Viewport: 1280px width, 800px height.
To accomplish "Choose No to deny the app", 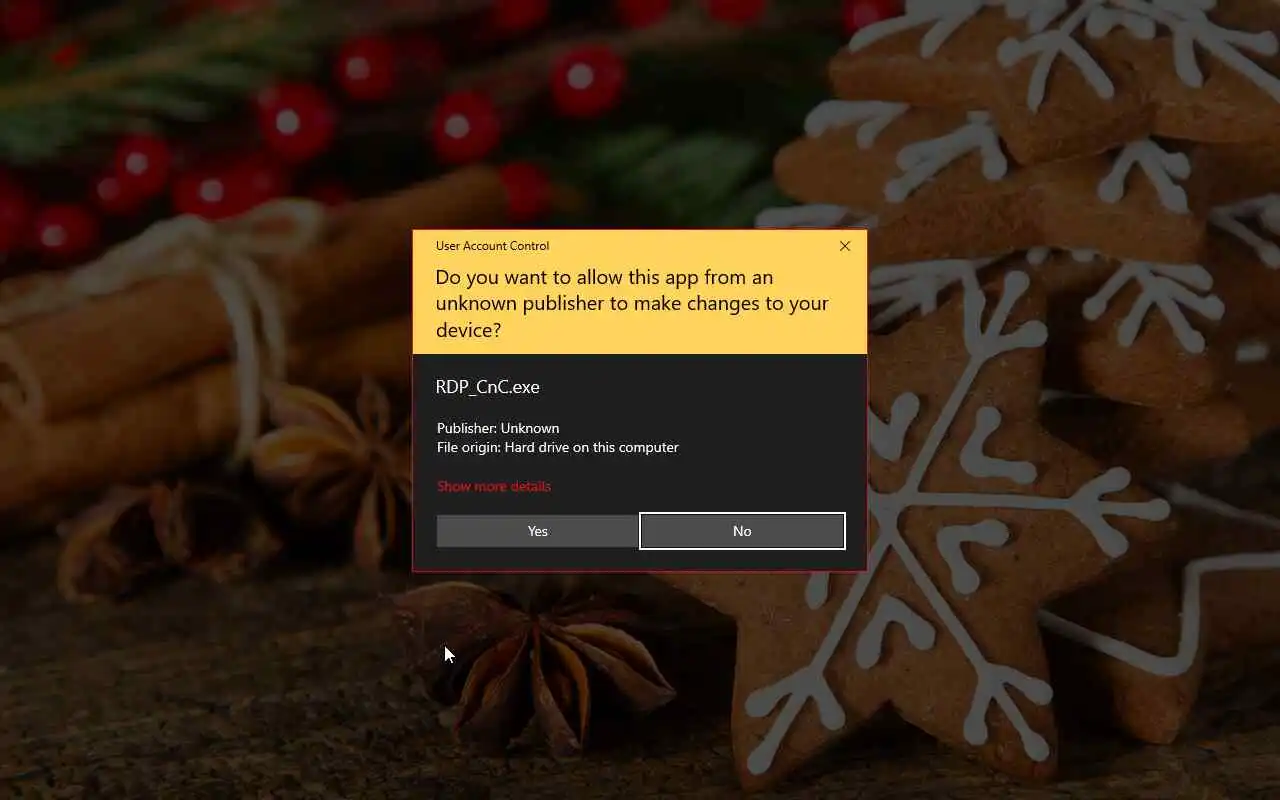I will (x=742, y=531).
